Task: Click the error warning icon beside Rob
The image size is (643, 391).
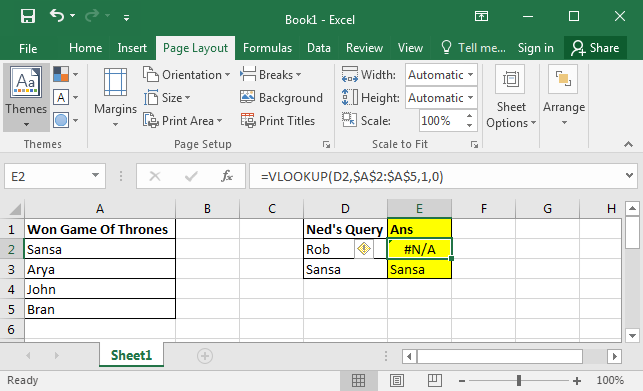Action: [364, 249]
